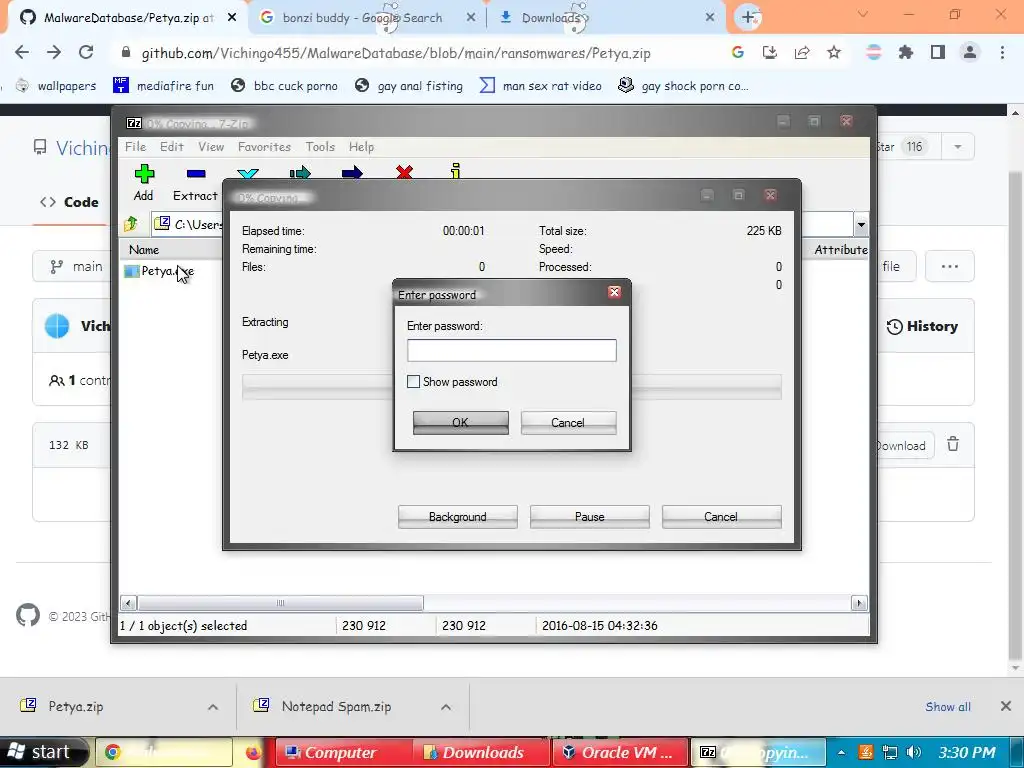The width and height of the screenshot is (1024, 768).
Task: Open a new Chrome tab
Action: point(748,18)
